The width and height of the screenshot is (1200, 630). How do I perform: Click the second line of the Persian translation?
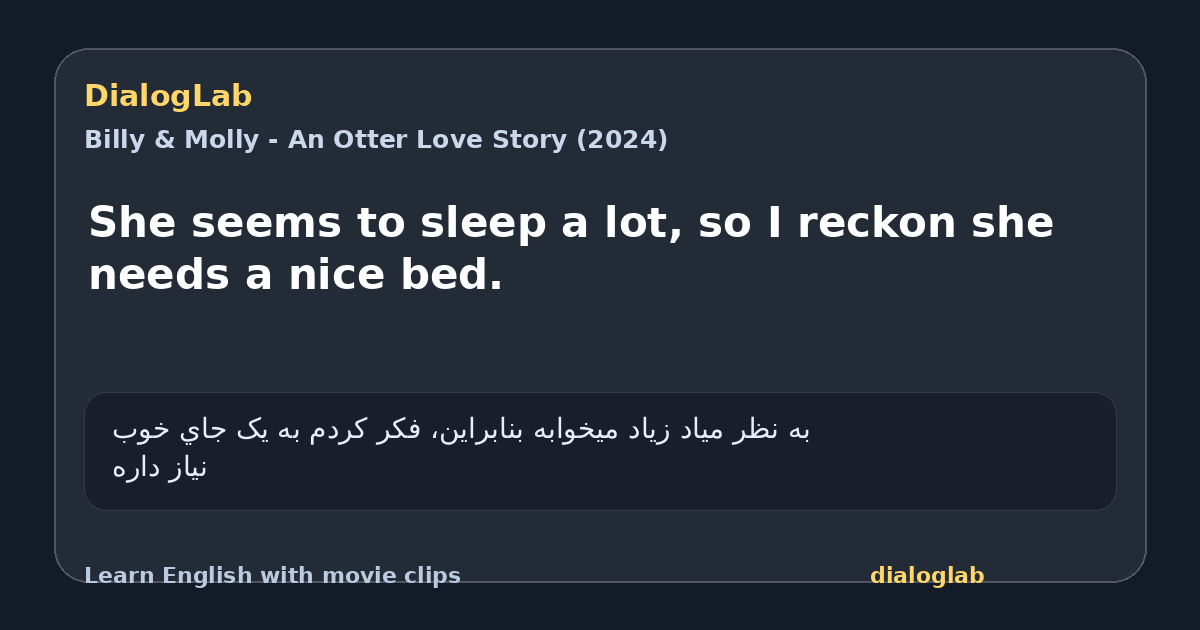click(160, 468)
